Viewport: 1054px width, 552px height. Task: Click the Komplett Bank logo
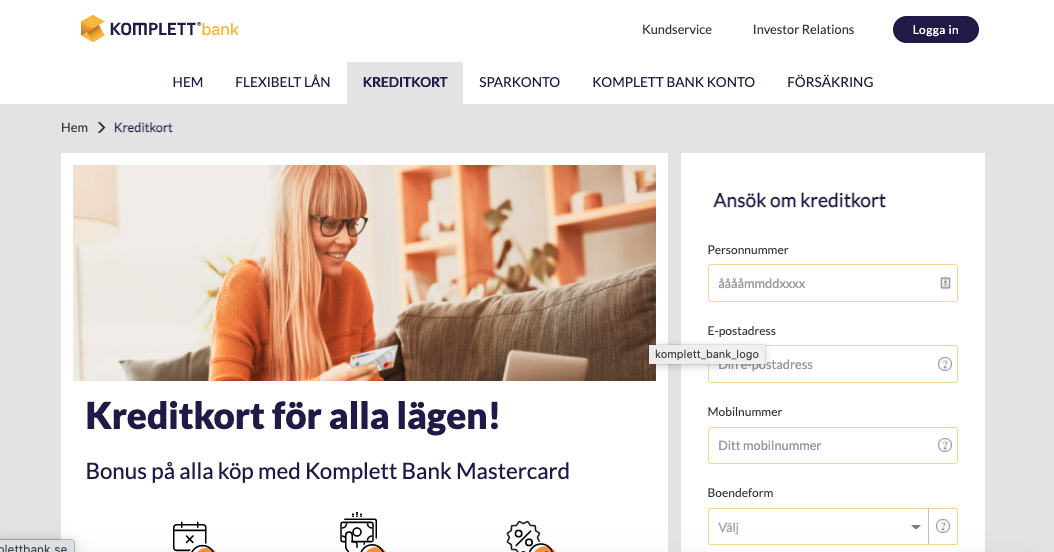pyautogui.click(x=159, y=29)
